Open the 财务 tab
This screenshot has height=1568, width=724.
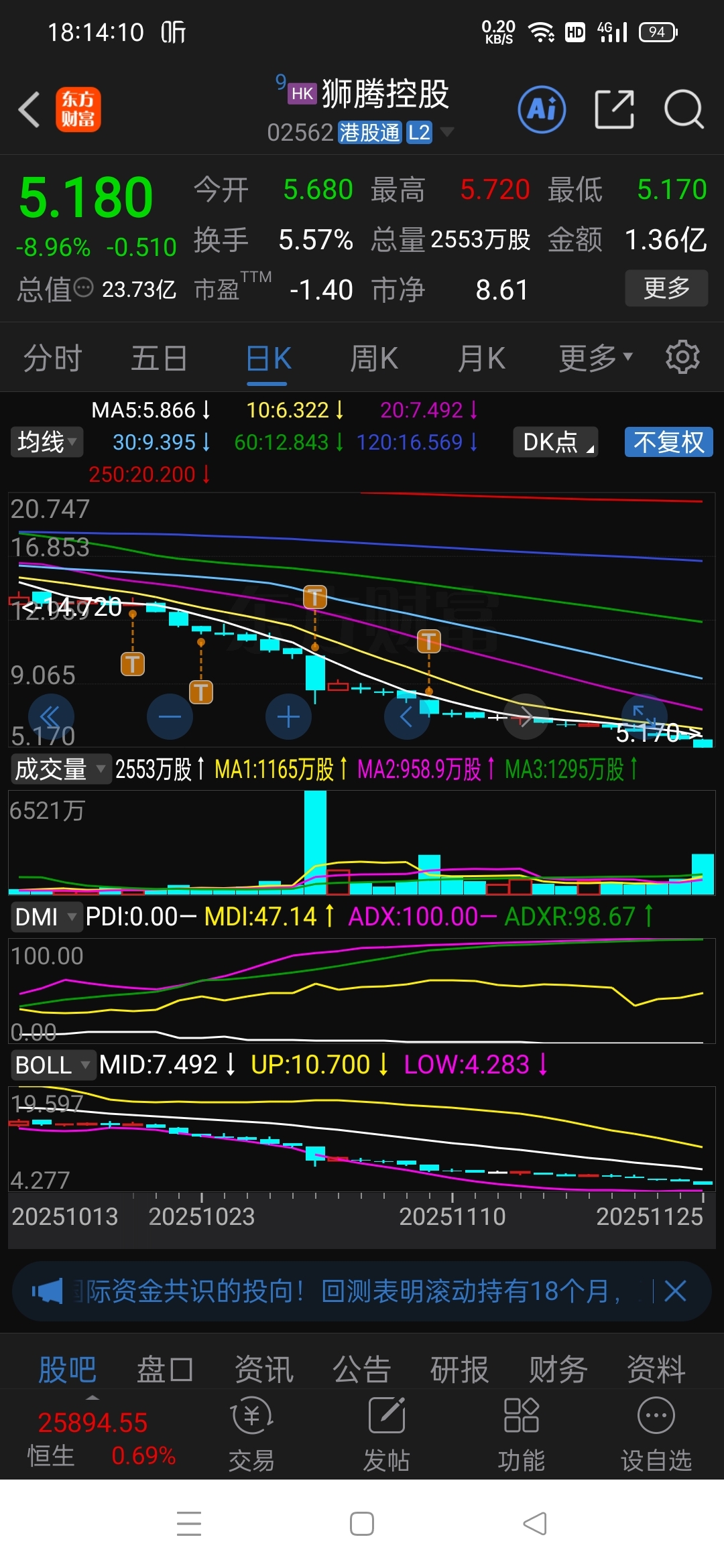coord(558,1369)
